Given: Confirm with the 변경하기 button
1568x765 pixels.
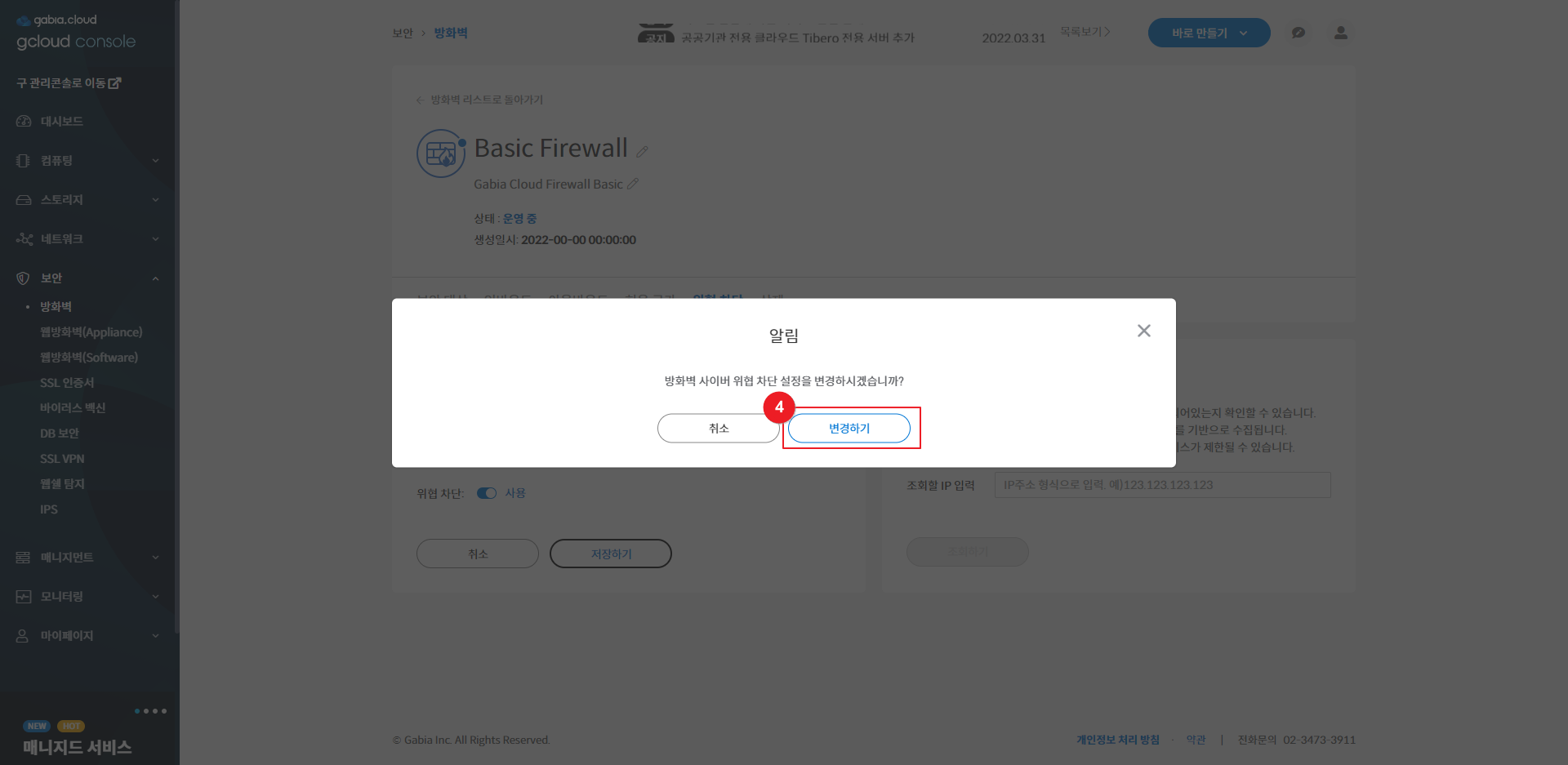Looking at the screenshot, I should pyautogui.click(x=849, y=428).
